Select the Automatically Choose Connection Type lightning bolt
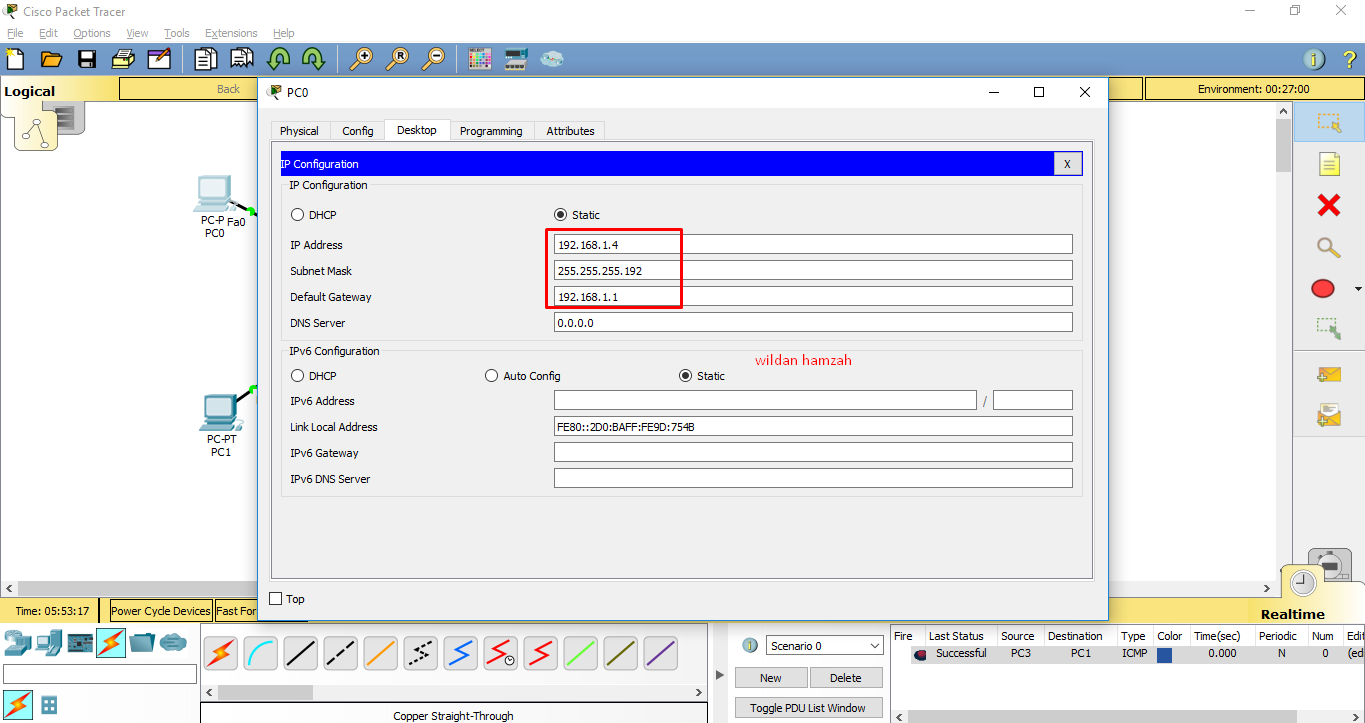 pos(220,654)
